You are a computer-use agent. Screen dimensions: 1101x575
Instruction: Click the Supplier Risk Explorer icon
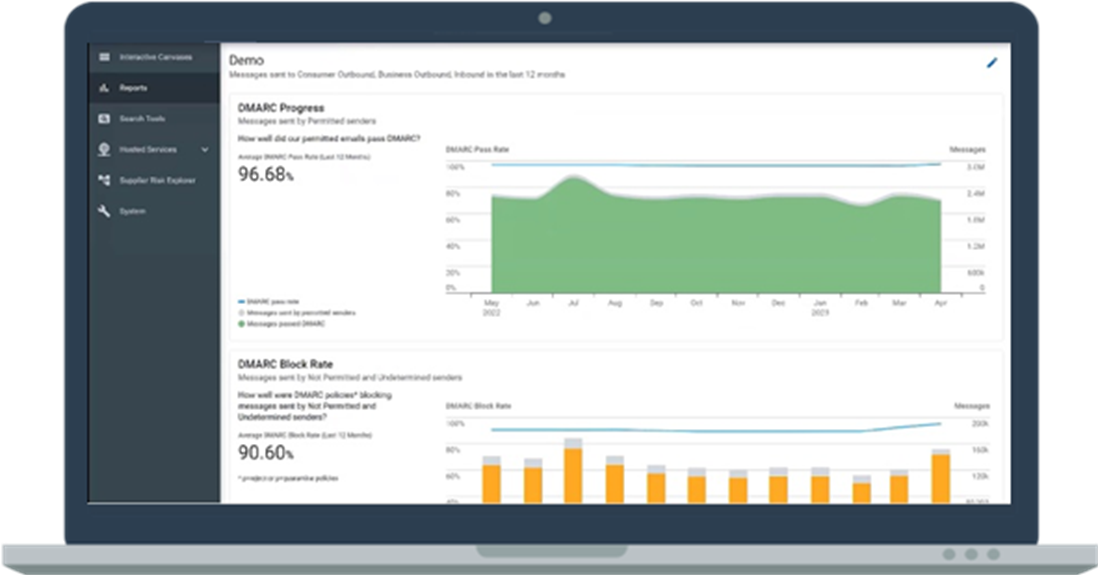[x=103, y=181]
